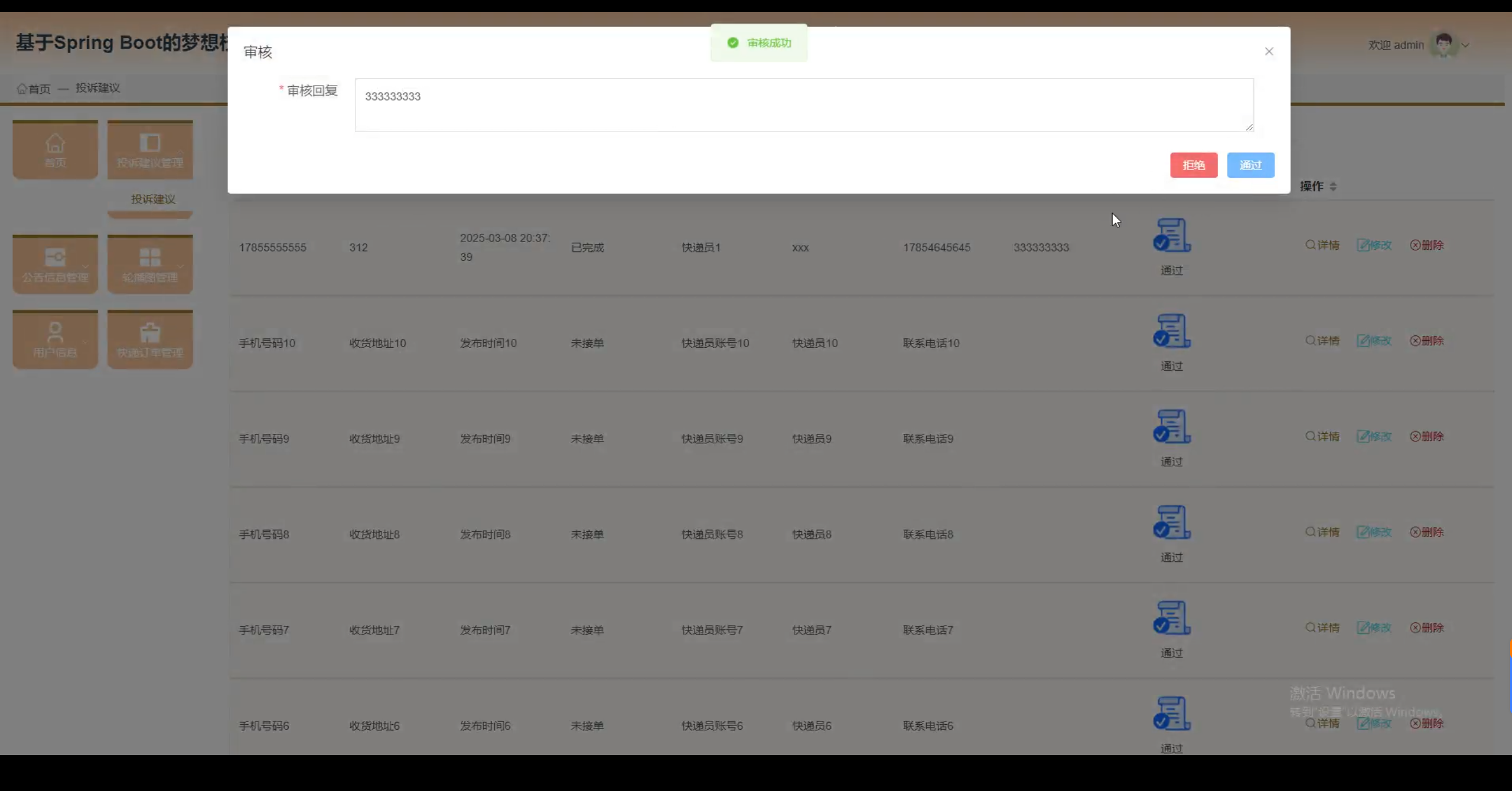Screen dimensions: 1512x791
Task: Click the audit icon for 手机号码10 row
Action: (x=1171, y=331)
